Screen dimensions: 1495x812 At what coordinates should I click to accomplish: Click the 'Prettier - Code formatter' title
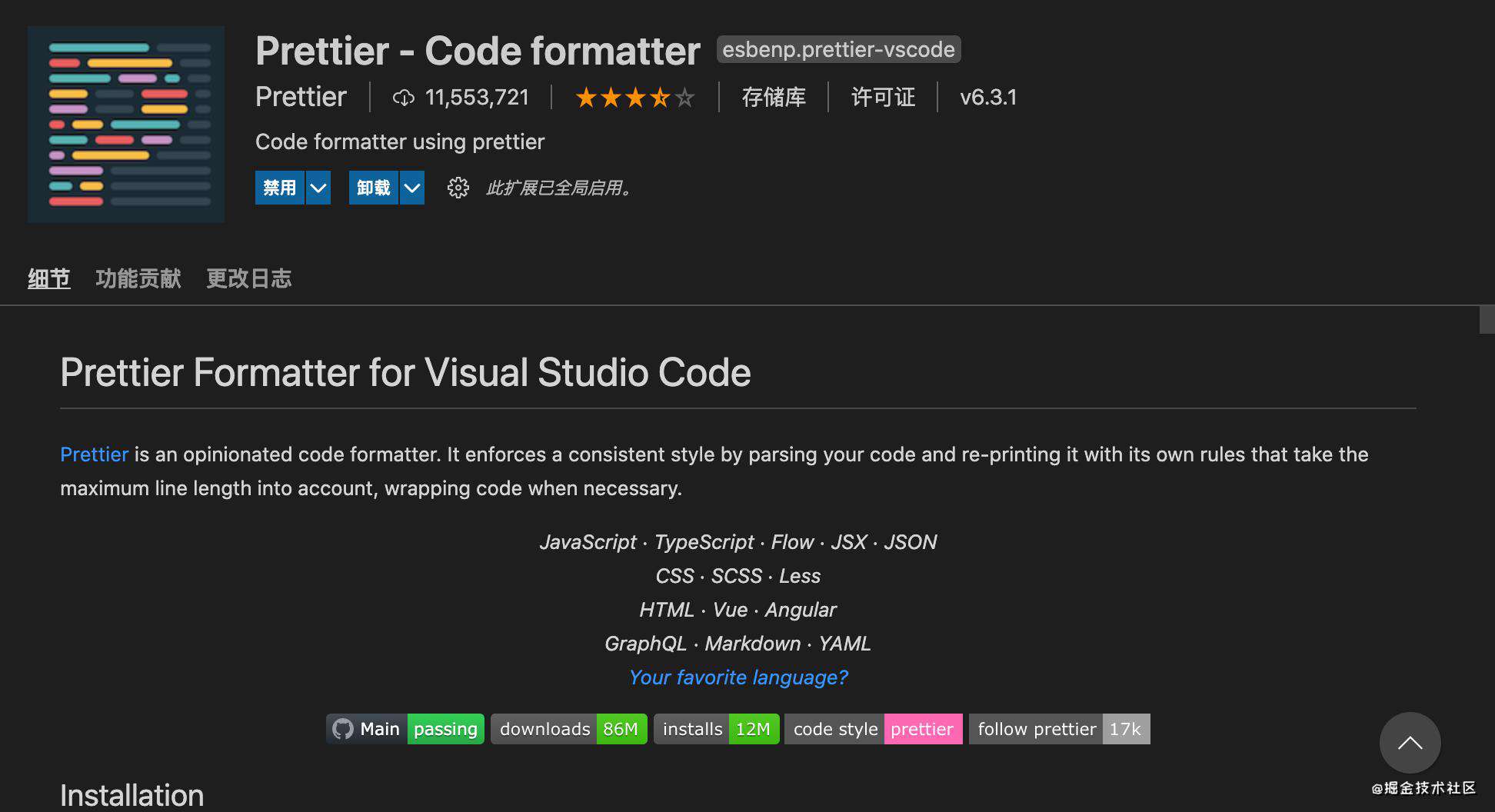478,51
